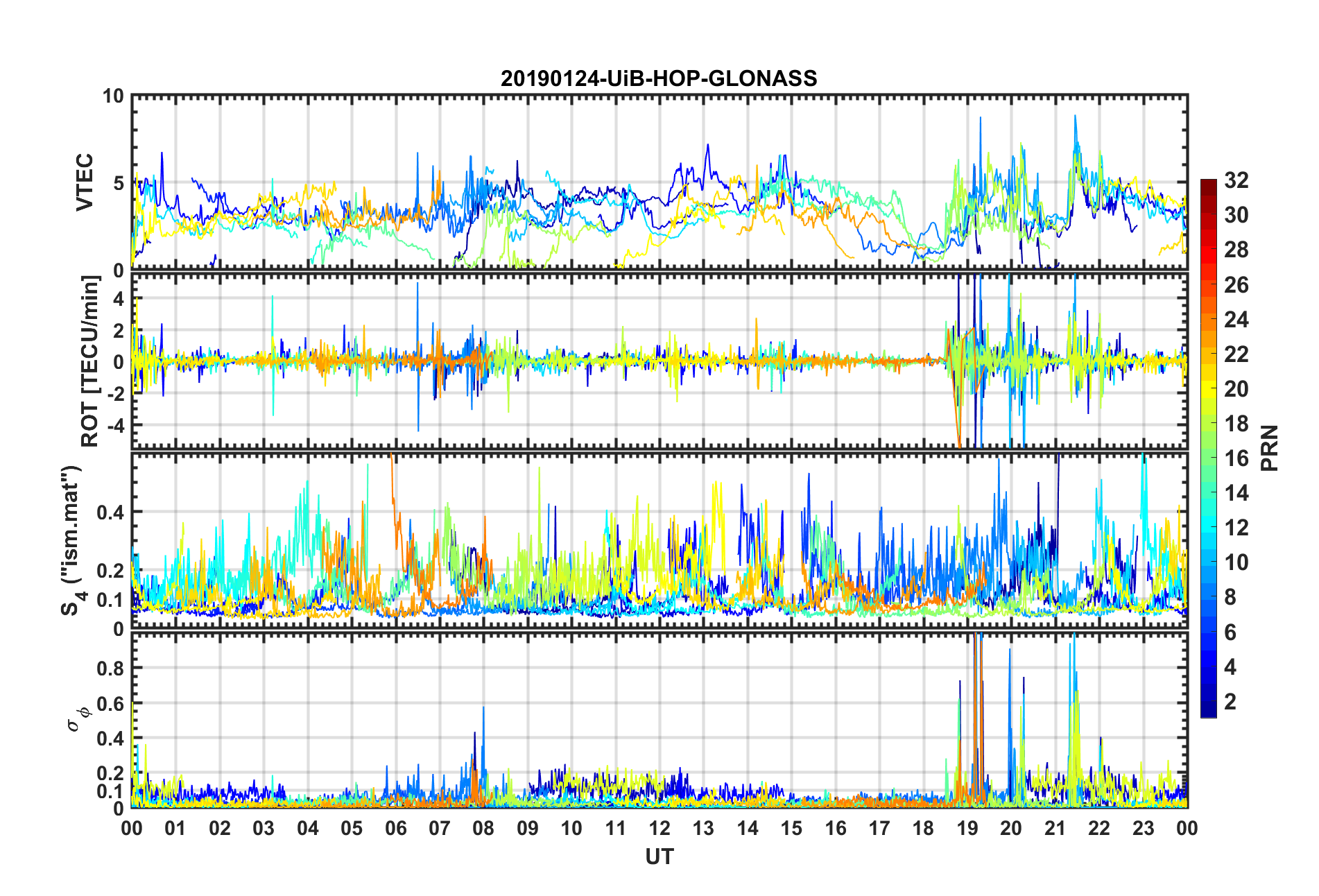Click x-axis tick label 15
1319x896 pixels.
click(791, 828)
